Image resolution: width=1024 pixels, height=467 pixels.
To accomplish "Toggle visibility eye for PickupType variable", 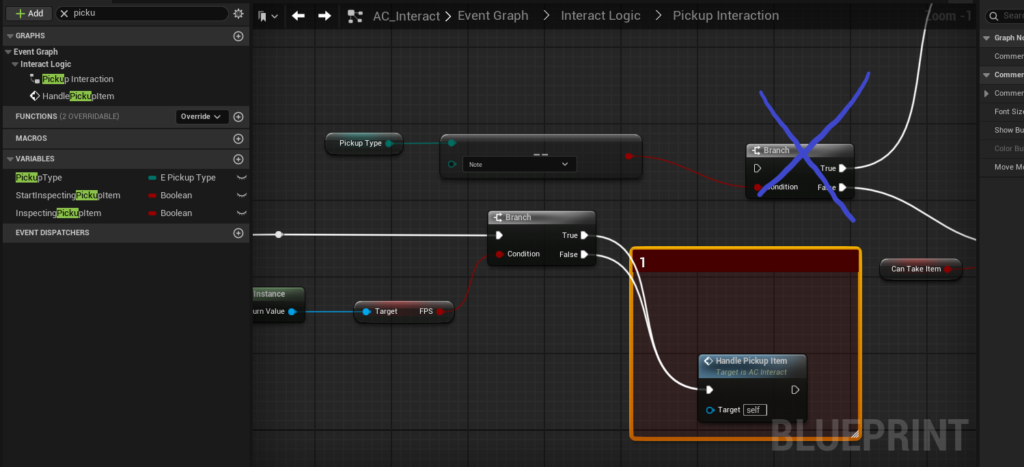I will coord(240,177).
